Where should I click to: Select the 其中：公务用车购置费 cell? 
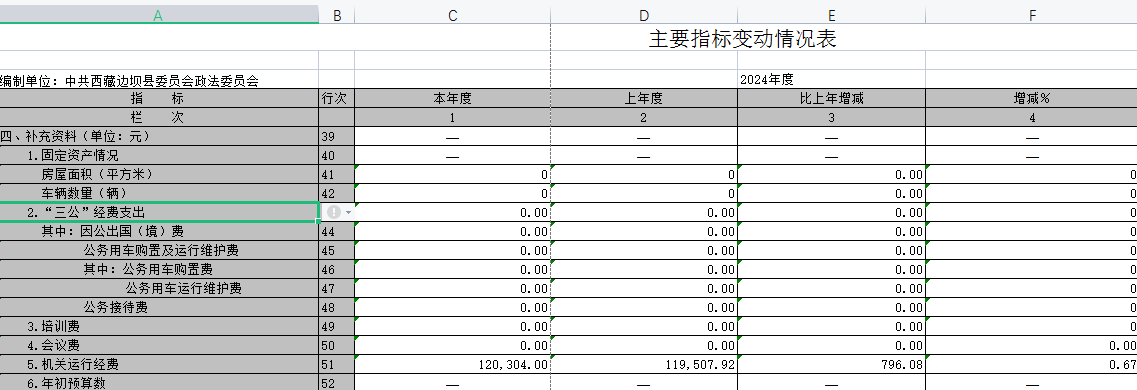point(159,269)
